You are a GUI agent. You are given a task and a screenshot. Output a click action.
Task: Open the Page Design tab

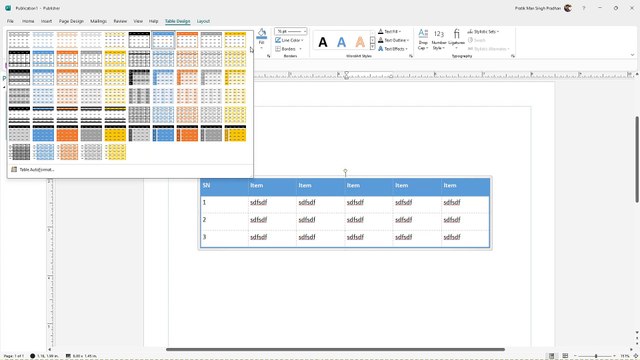click(x=71, y=21)
